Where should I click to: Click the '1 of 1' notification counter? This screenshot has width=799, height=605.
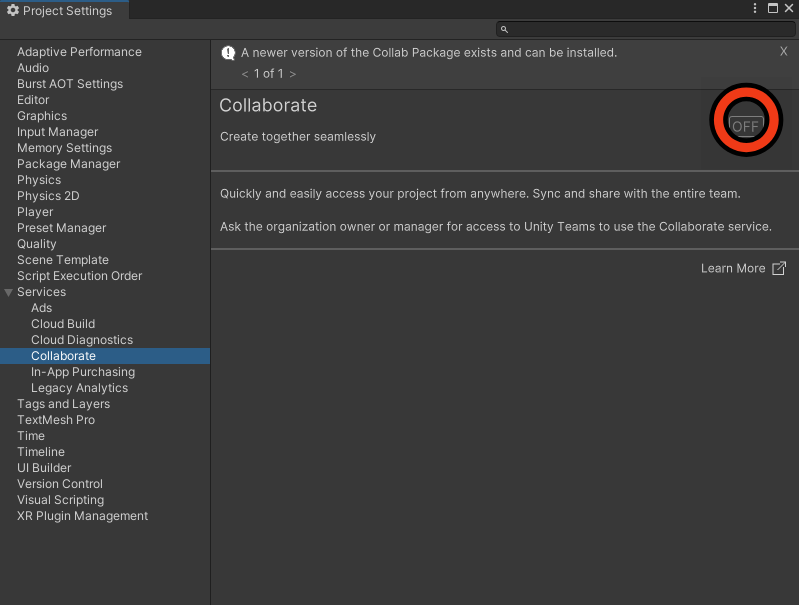tap(269, 74)
